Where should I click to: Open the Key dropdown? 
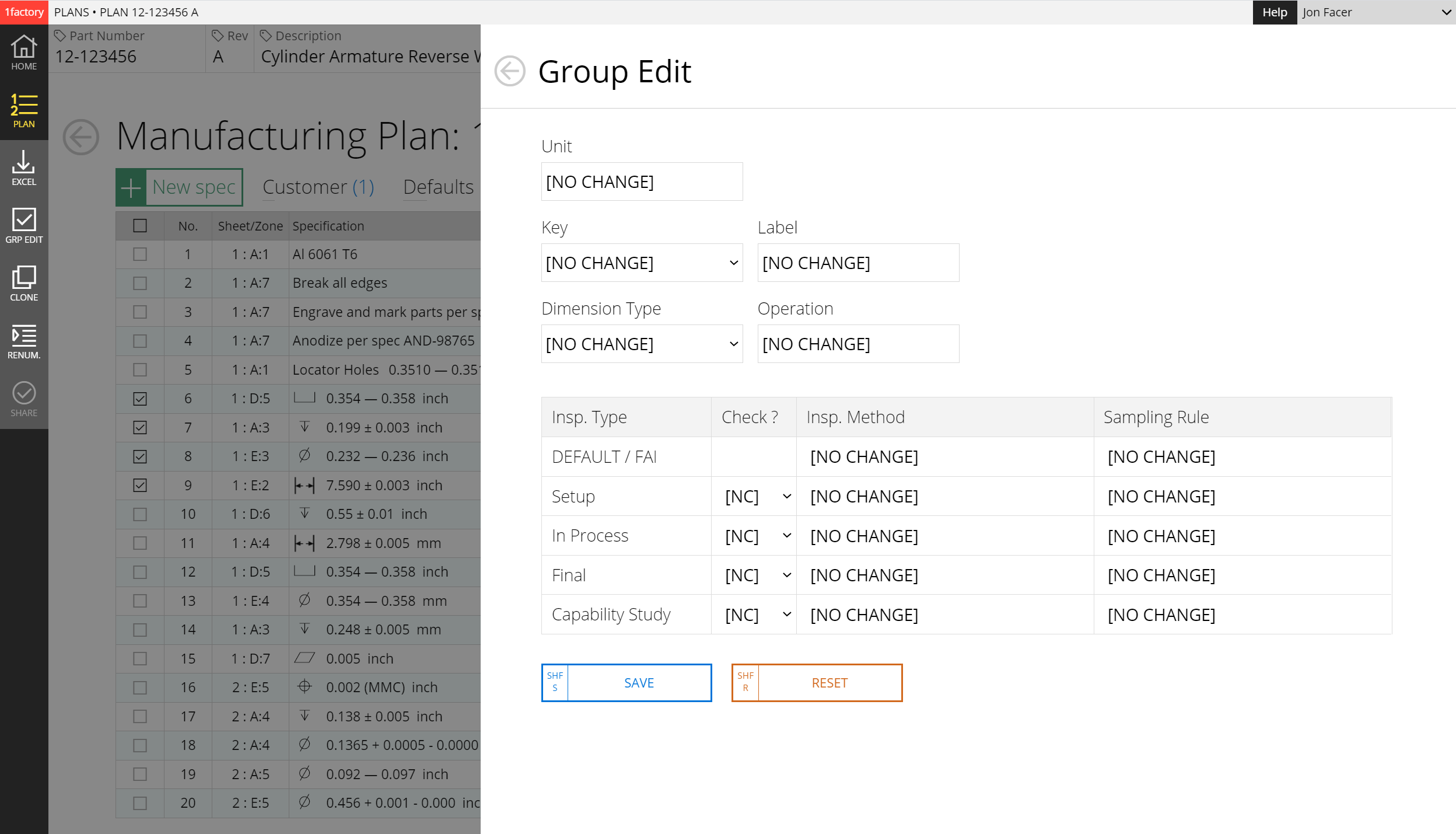[x=642, y=263]
